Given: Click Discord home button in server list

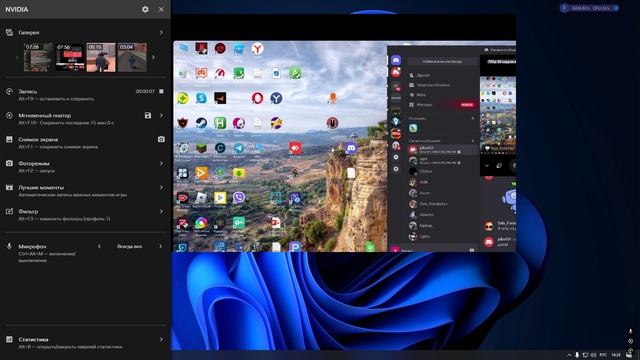Looking at the screenshot, I should pos(396,60).
